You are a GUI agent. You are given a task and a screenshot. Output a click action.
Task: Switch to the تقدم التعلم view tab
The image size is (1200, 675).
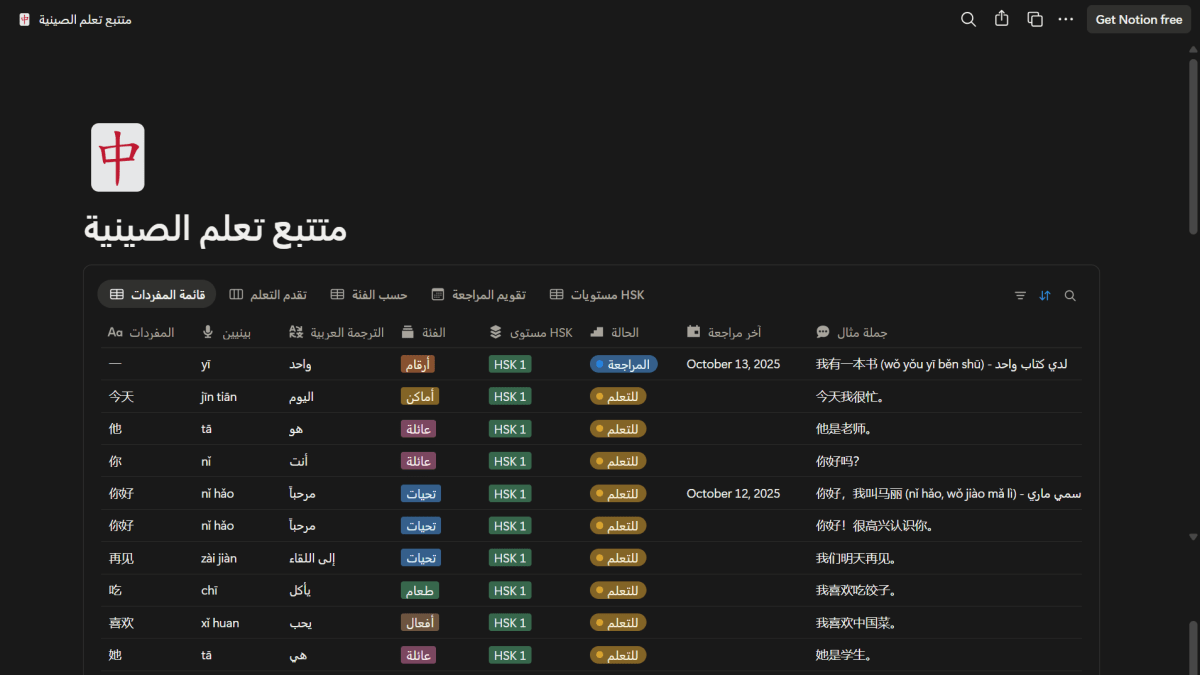pyautogui.click(x=269, y=294)
